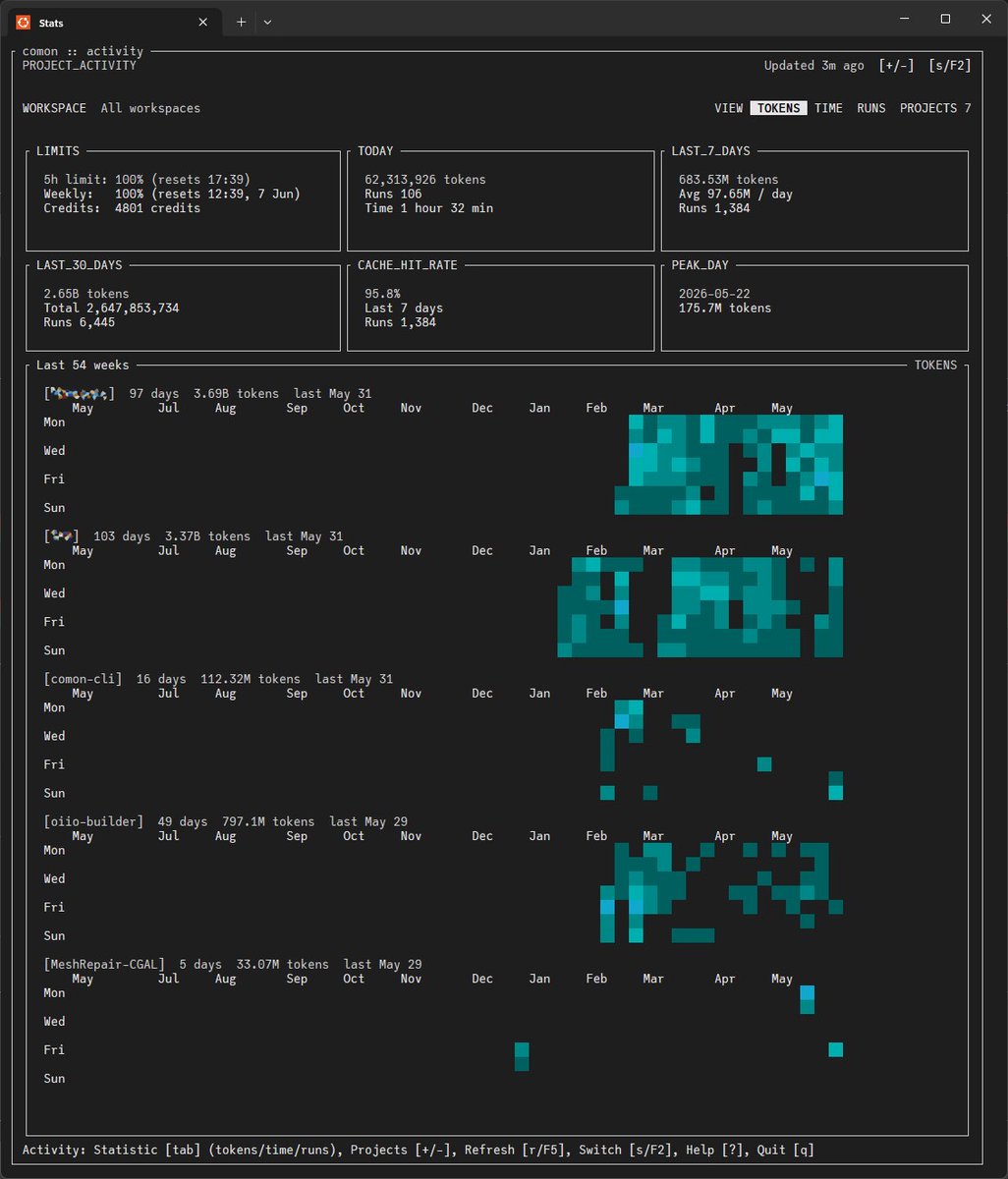This screenshot has width=1008, height=1179.
Task: Maximize the terminal window
Action: point(945,19)
